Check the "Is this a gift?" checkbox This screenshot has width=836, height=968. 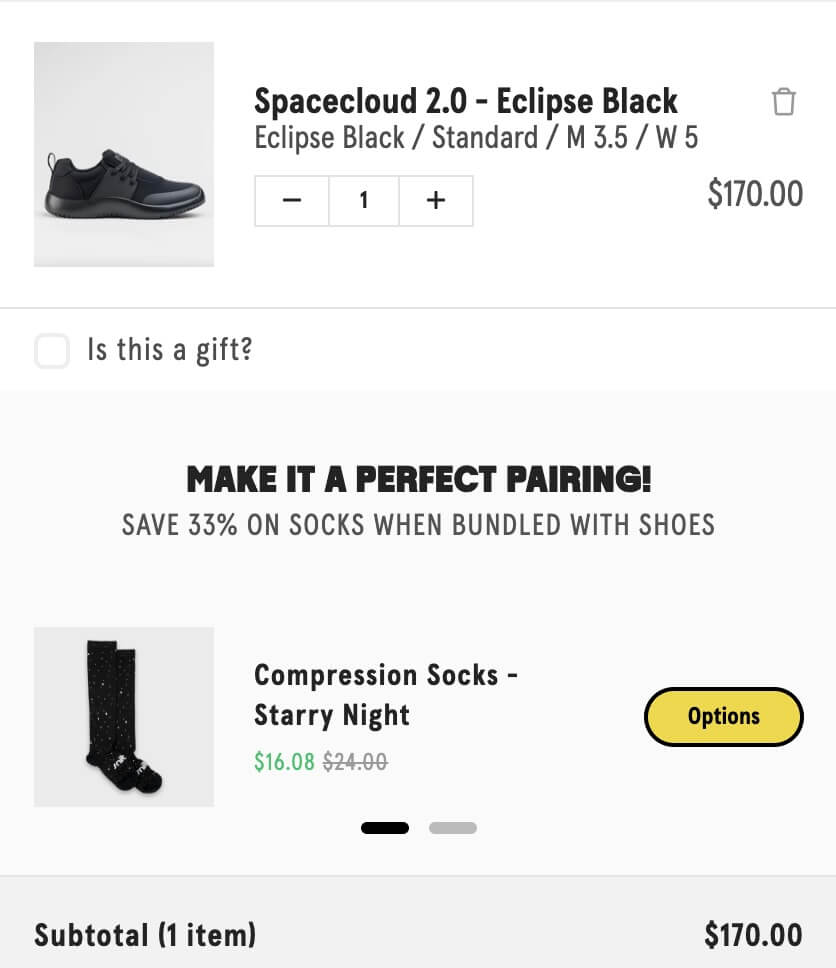(52, 351)
